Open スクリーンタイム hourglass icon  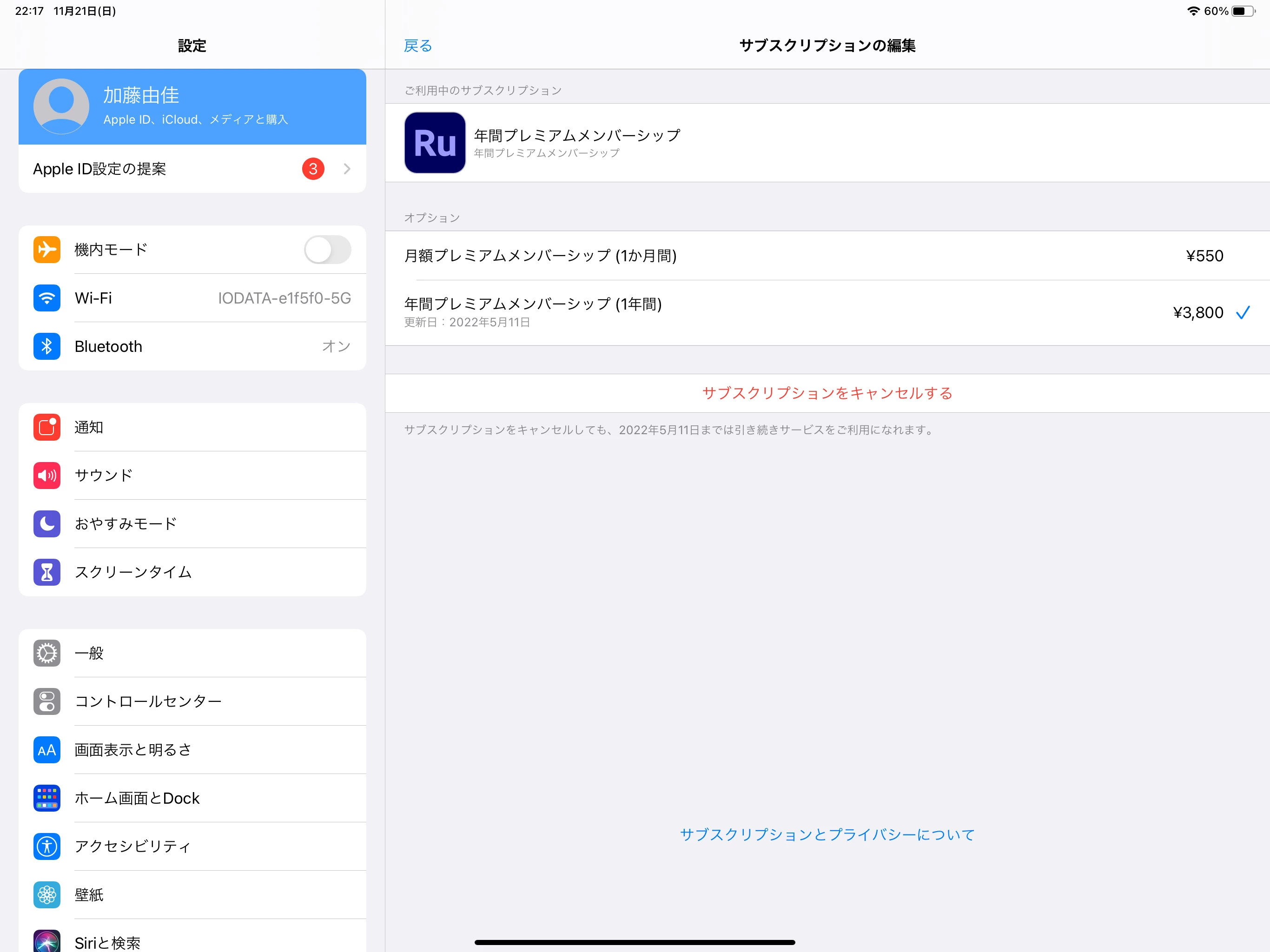tap(46, 572)
